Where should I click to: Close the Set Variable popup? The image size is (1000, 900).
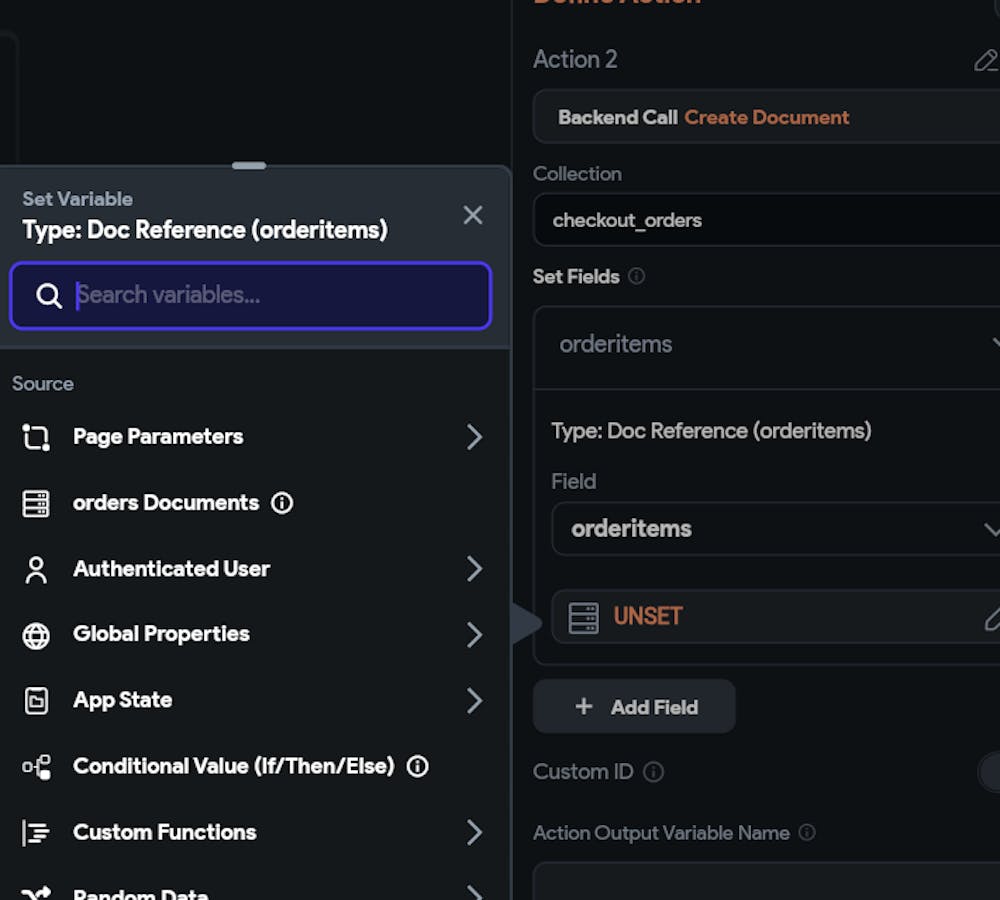coord(473,215)
